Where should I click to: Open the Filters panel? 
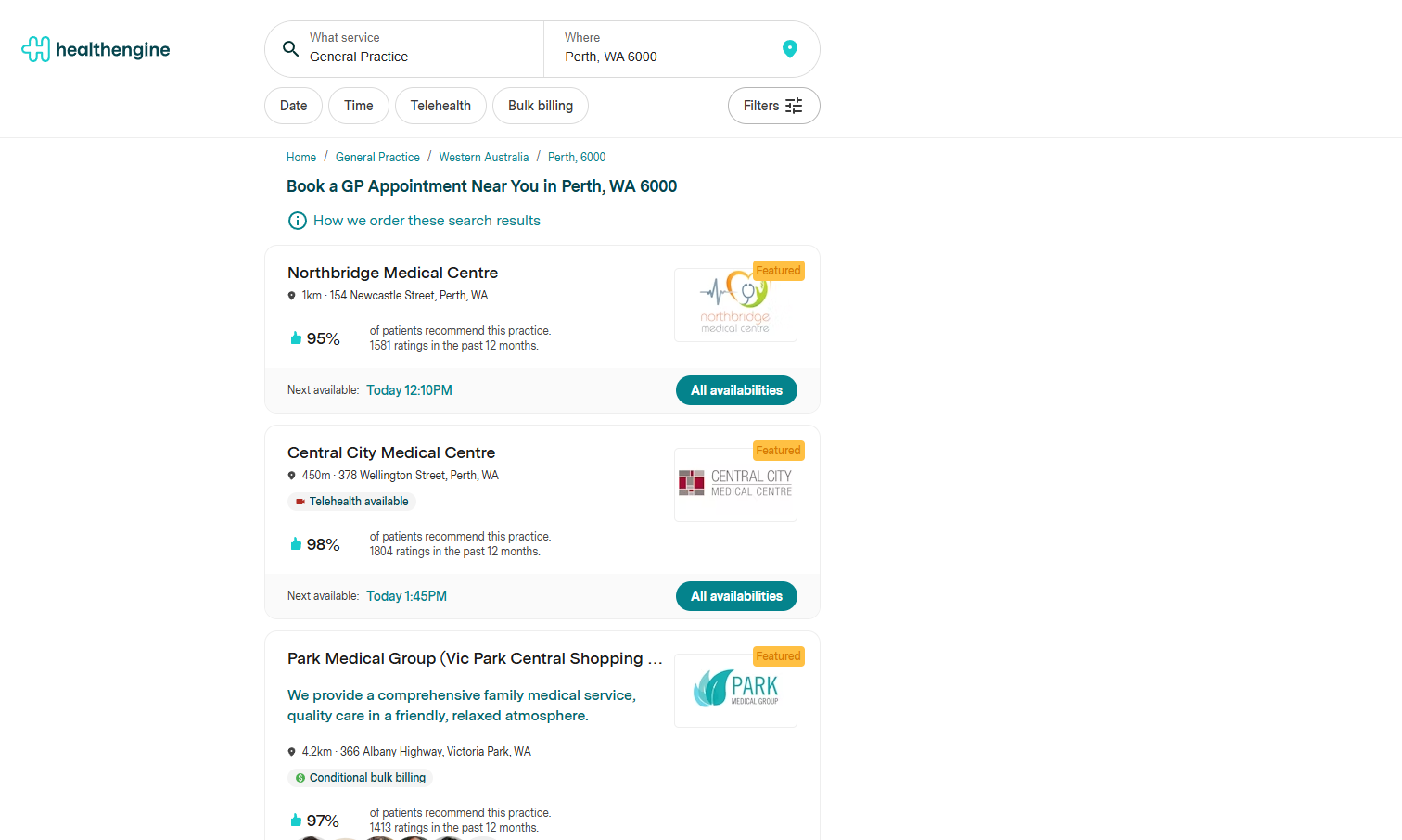(773, 106)
